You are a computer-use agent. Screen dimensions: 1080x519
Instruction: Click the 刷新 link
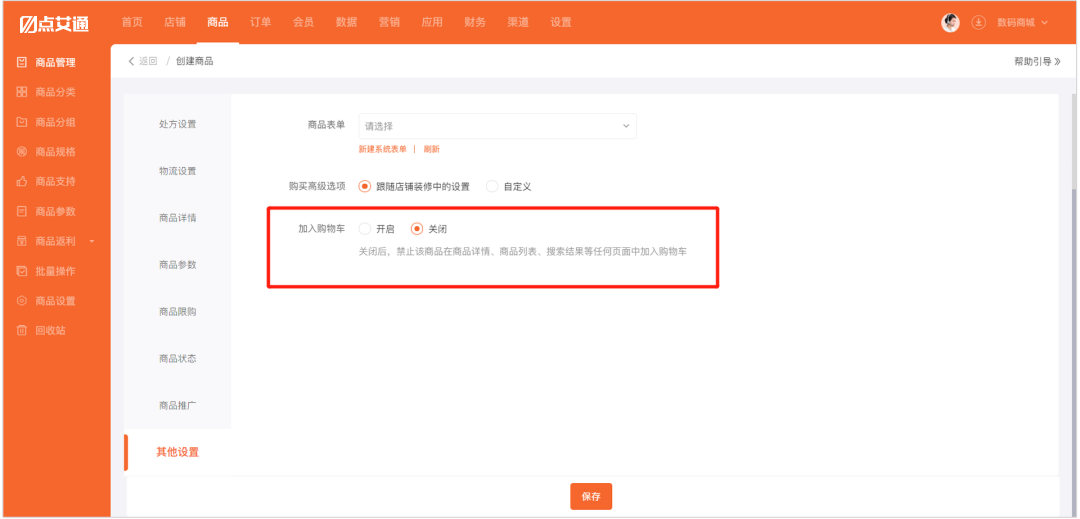coord(431,149)
